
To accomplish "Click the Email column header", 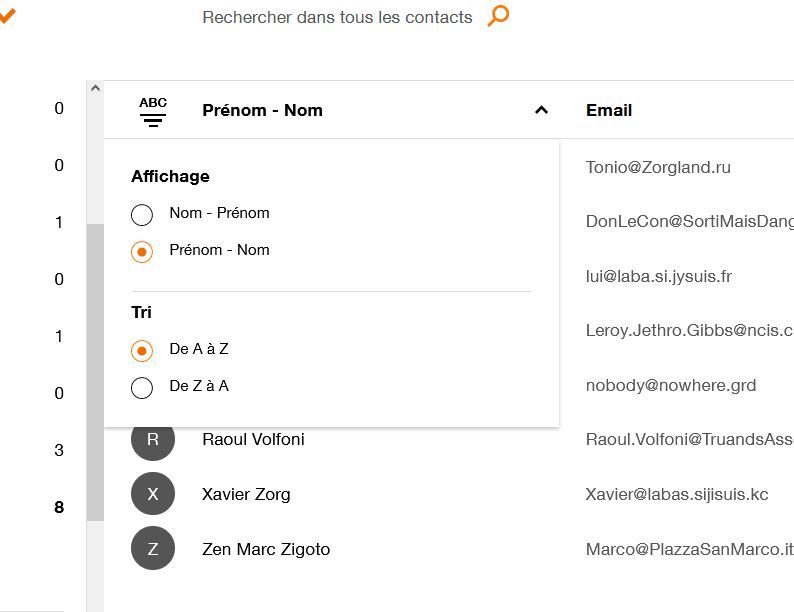I will coord(609,110).
